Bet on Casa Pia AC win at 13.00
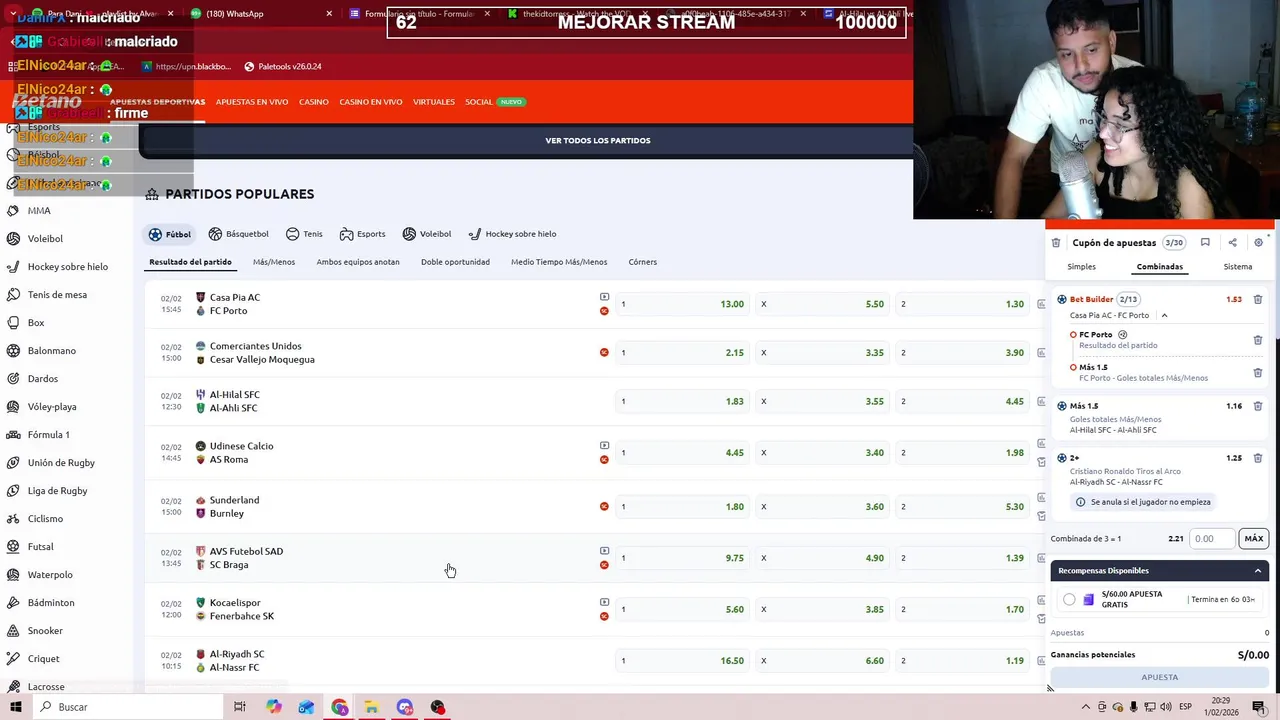Viewport: 1280px width, 720px height. (683, 304)
